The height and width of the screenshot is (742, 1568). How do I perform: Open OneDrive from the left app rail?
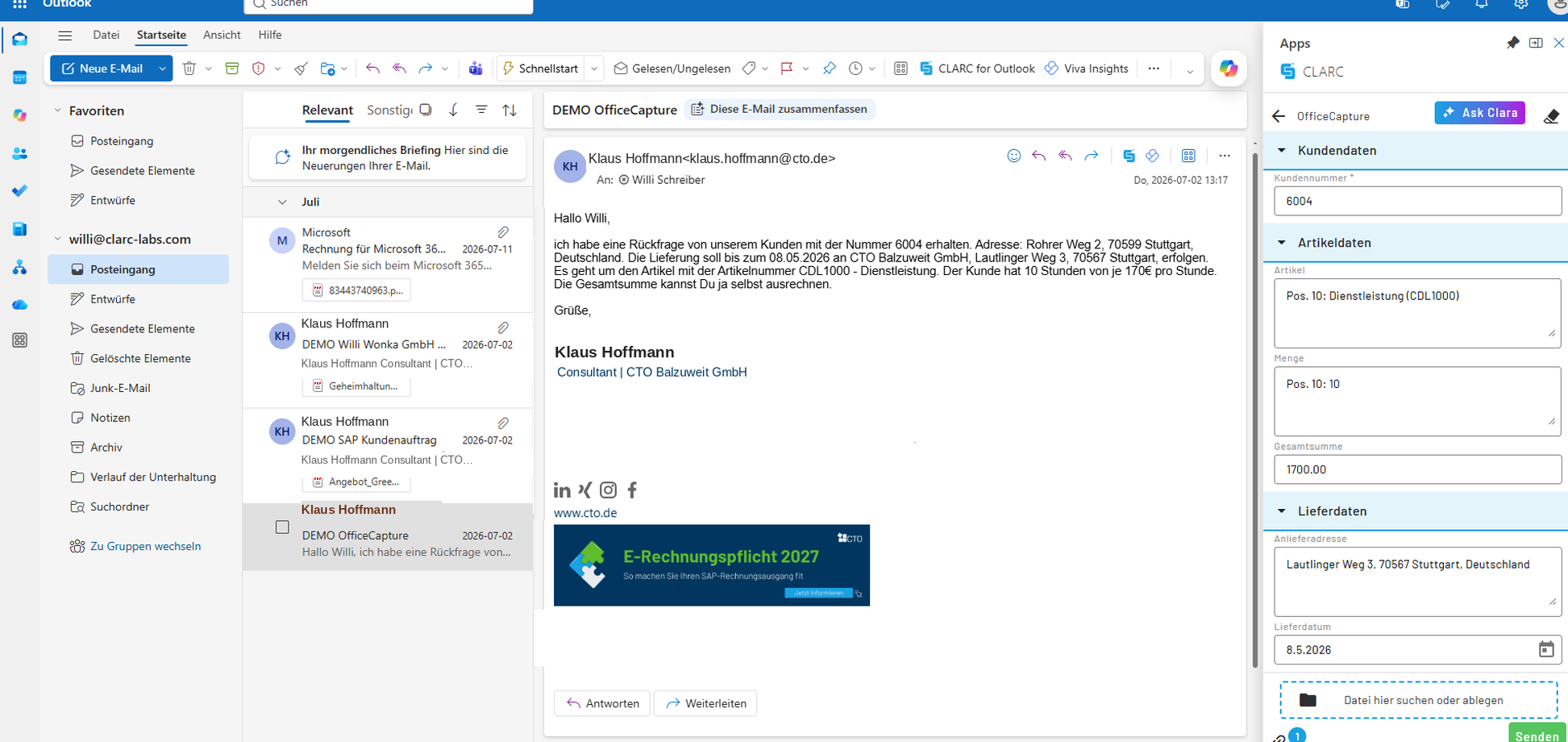[20, 305]
